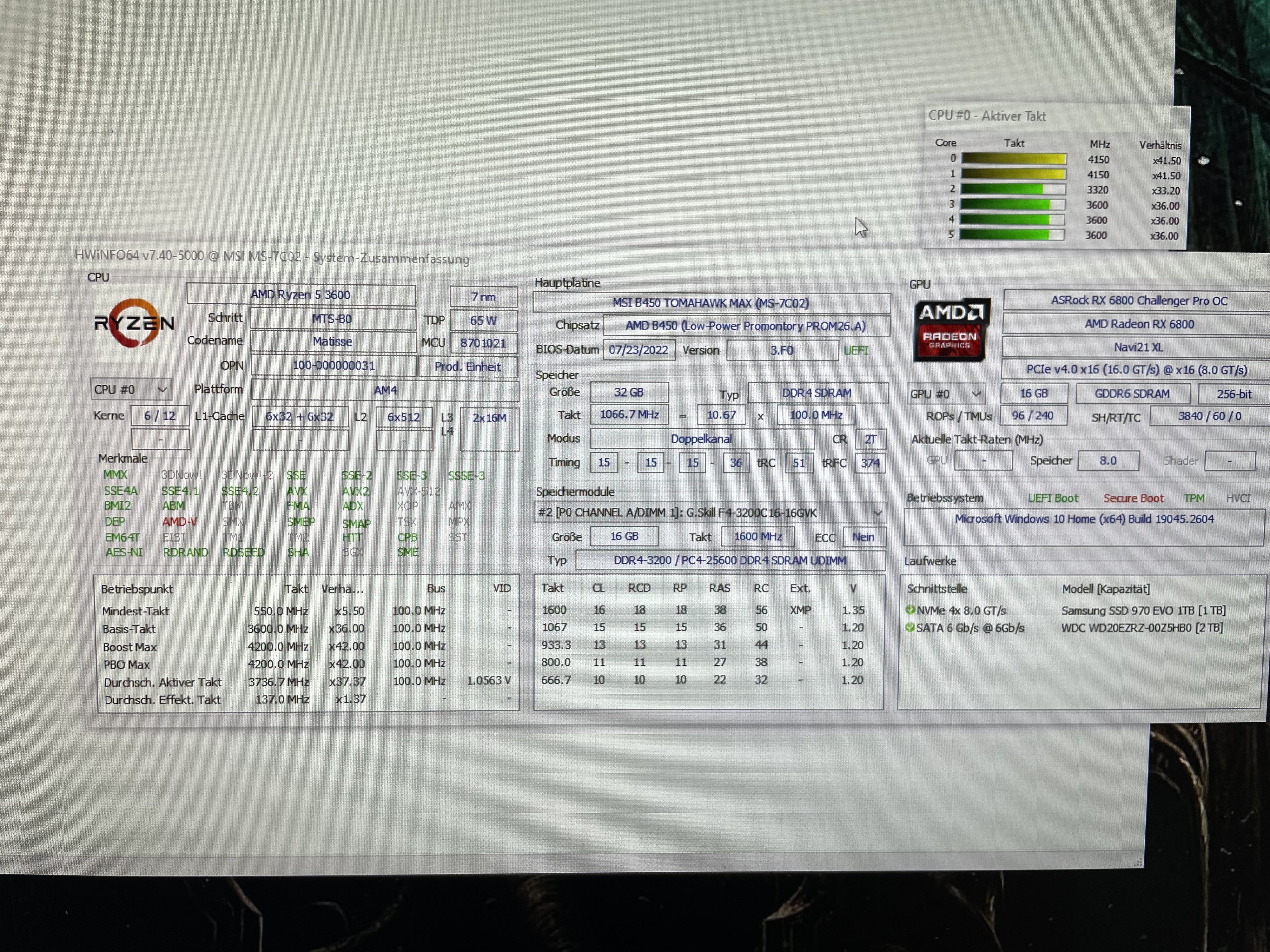Image resolution: width=1270 pixels, height=952 pixels.
Task: Click the Prod. Einheit button
Action: [467, 367]
